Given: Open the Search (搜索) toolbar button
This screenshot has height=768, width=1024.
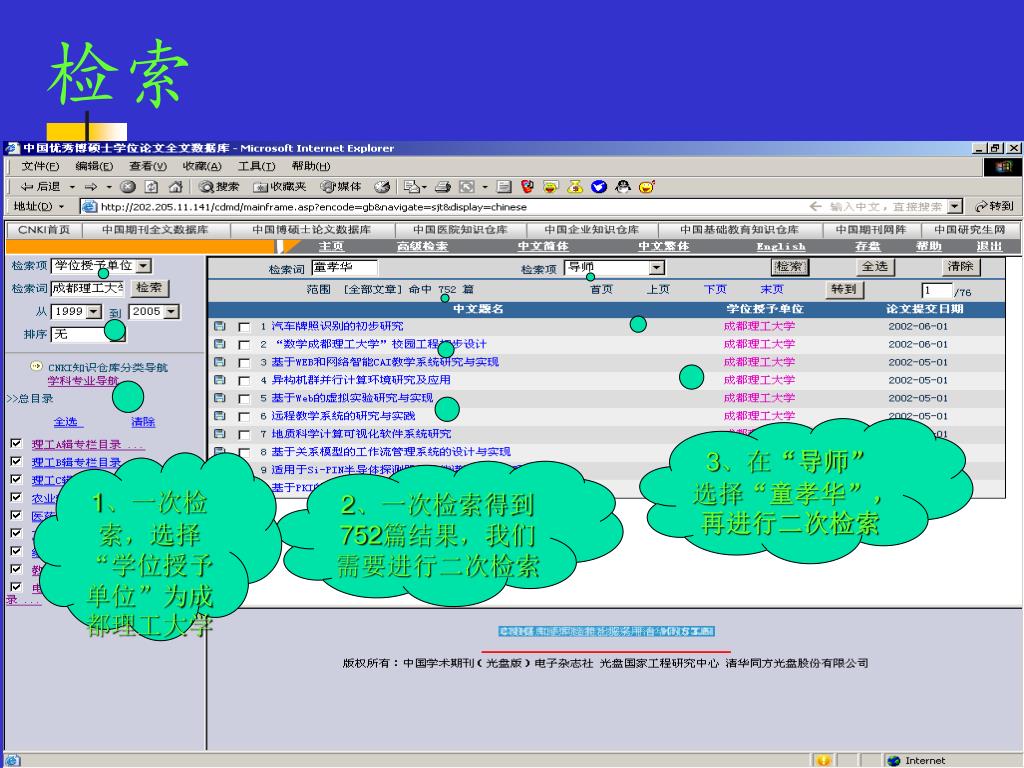Looking at the screenshot, I should click(x=219, y=187).
